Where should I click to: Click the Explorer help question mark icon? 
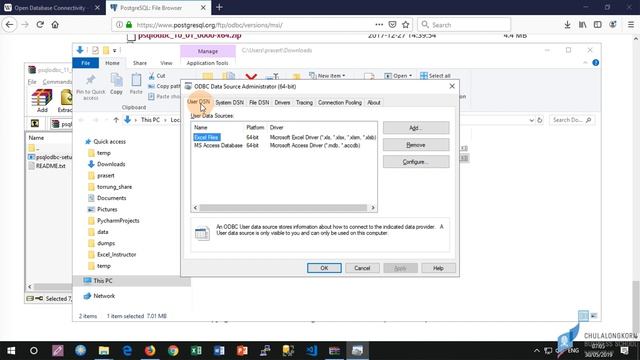(x=596, y=62)
